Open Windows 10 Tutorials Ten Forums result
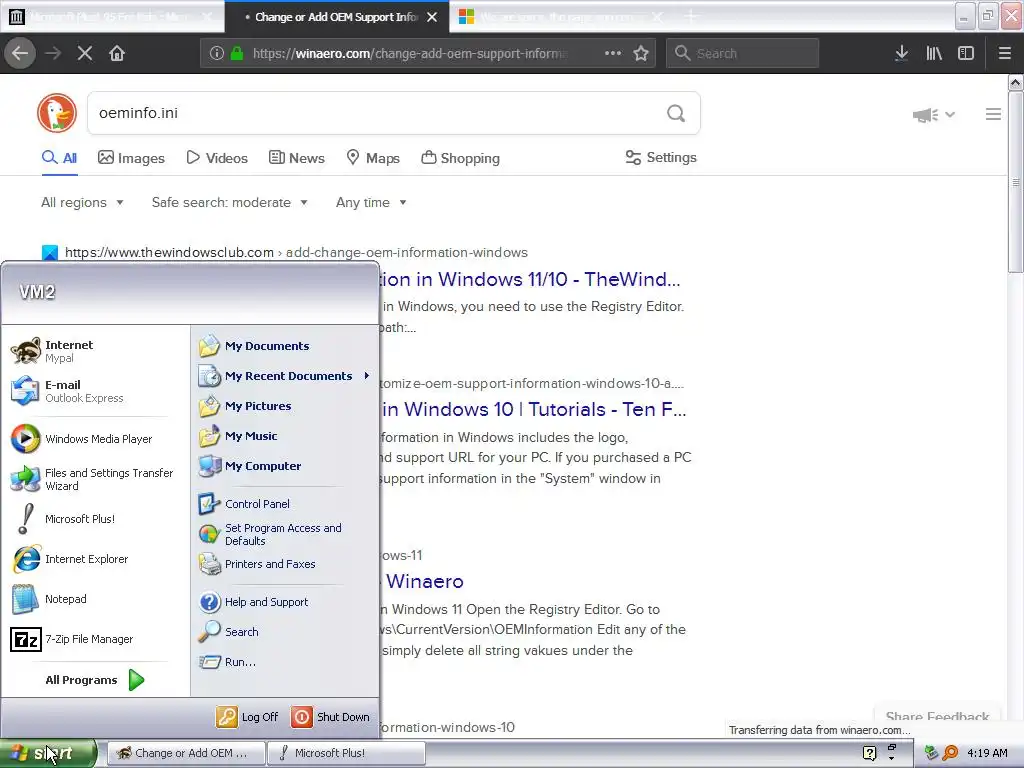This screenshot has width=1024, height=768. click(534, 409)
